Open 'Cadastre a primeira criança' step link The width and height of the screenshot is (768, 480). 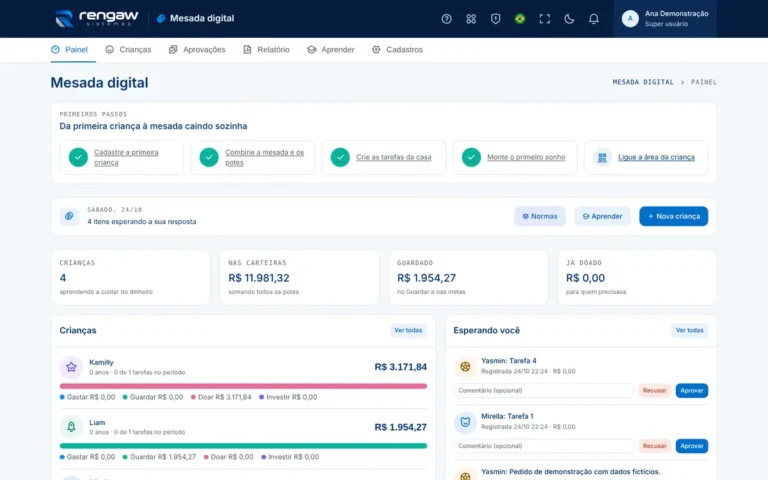(x=126, y=157)
